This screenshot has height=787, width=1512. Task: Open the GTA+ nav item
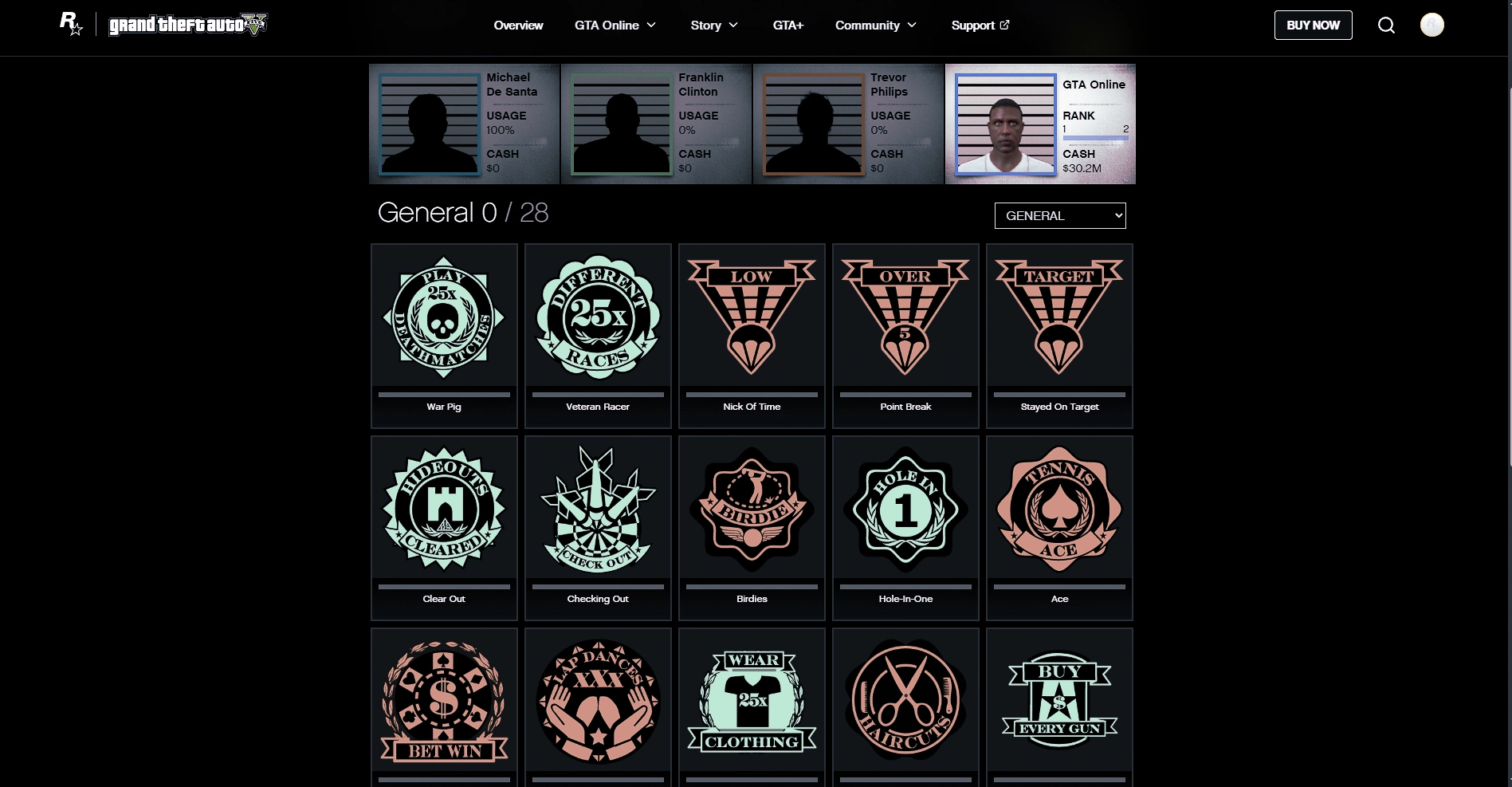coord(787,26)
